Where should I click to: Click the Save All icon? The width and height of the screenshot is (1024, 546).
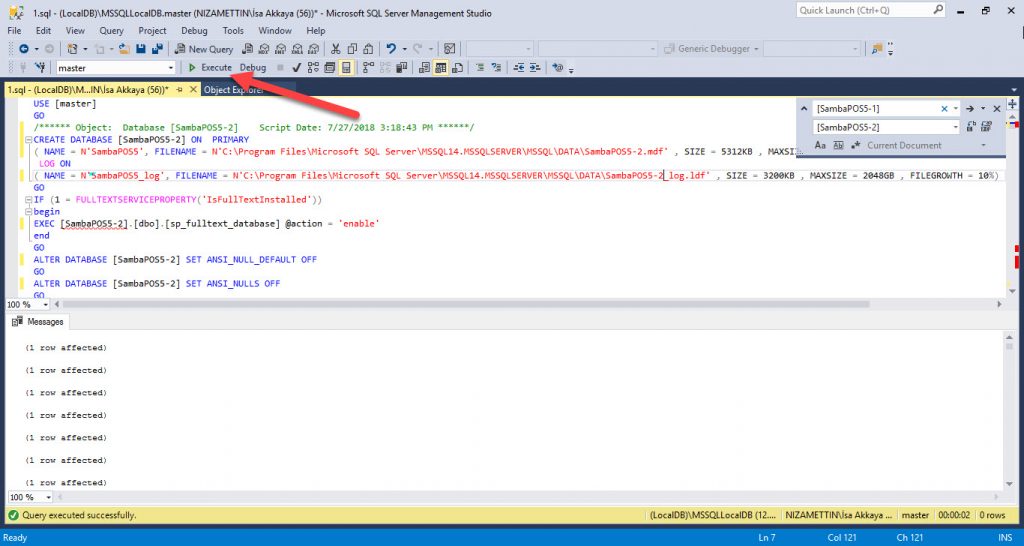(x=157, y=49)
